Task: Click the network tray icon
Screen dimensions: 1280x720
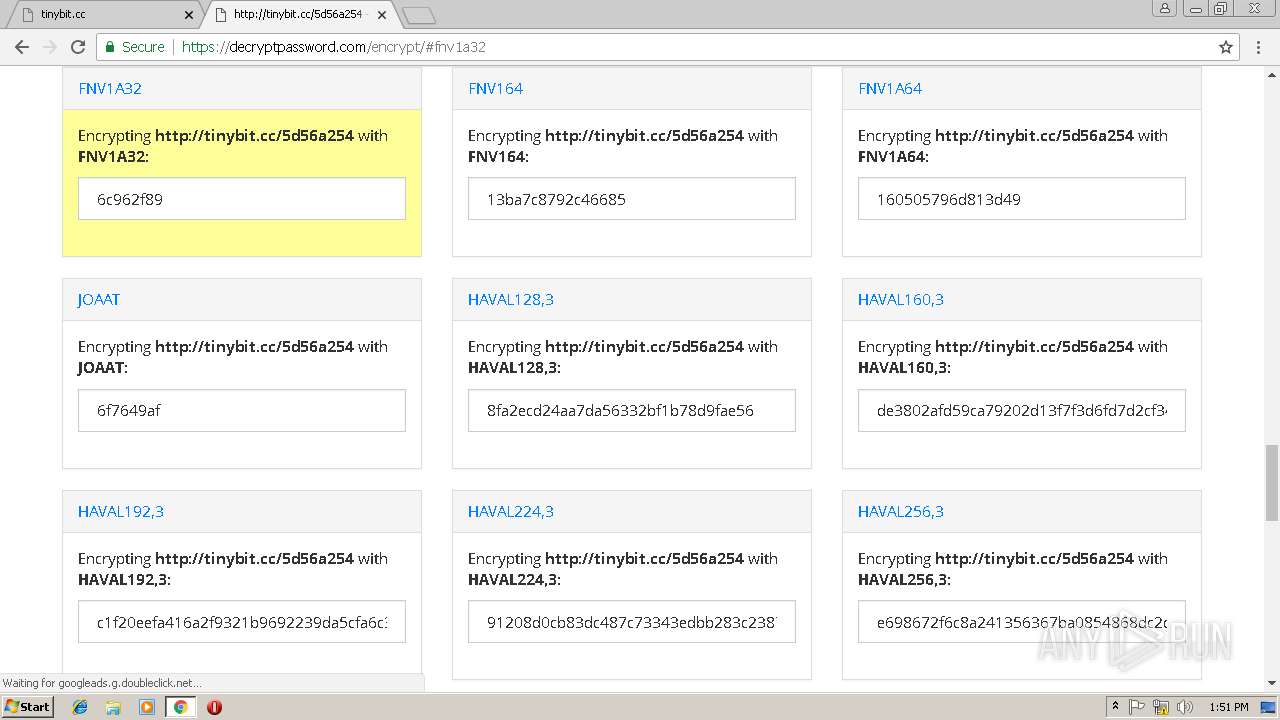Action: click(x=1161, y=707)
